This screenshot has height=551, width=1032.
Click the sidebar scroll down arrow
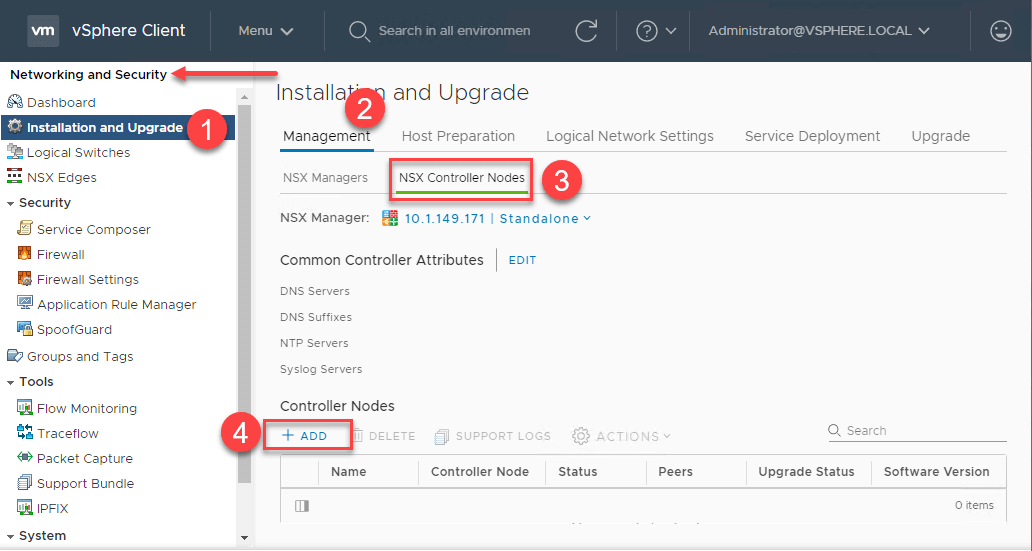[x=245, y=538]
